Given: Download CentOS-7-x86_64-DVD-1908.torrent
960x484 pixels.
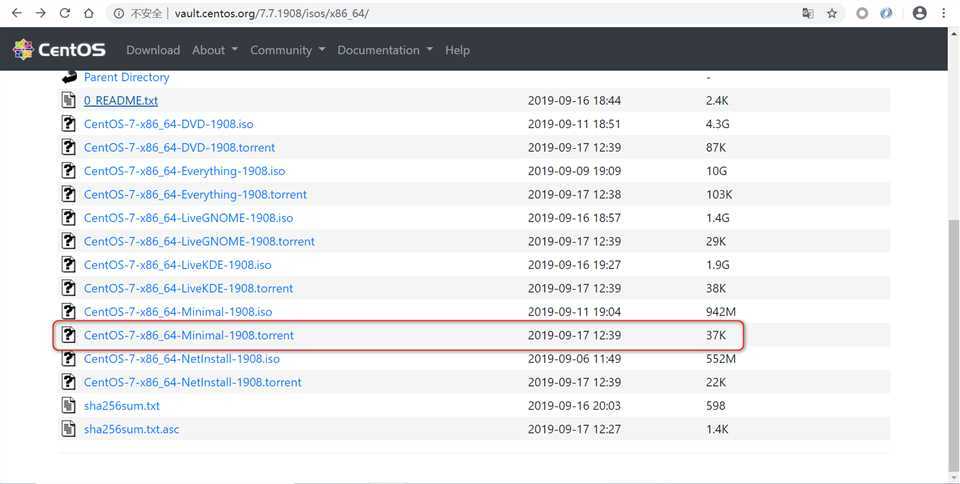Looking at the screenshot, I should click(x=179, y=147).
